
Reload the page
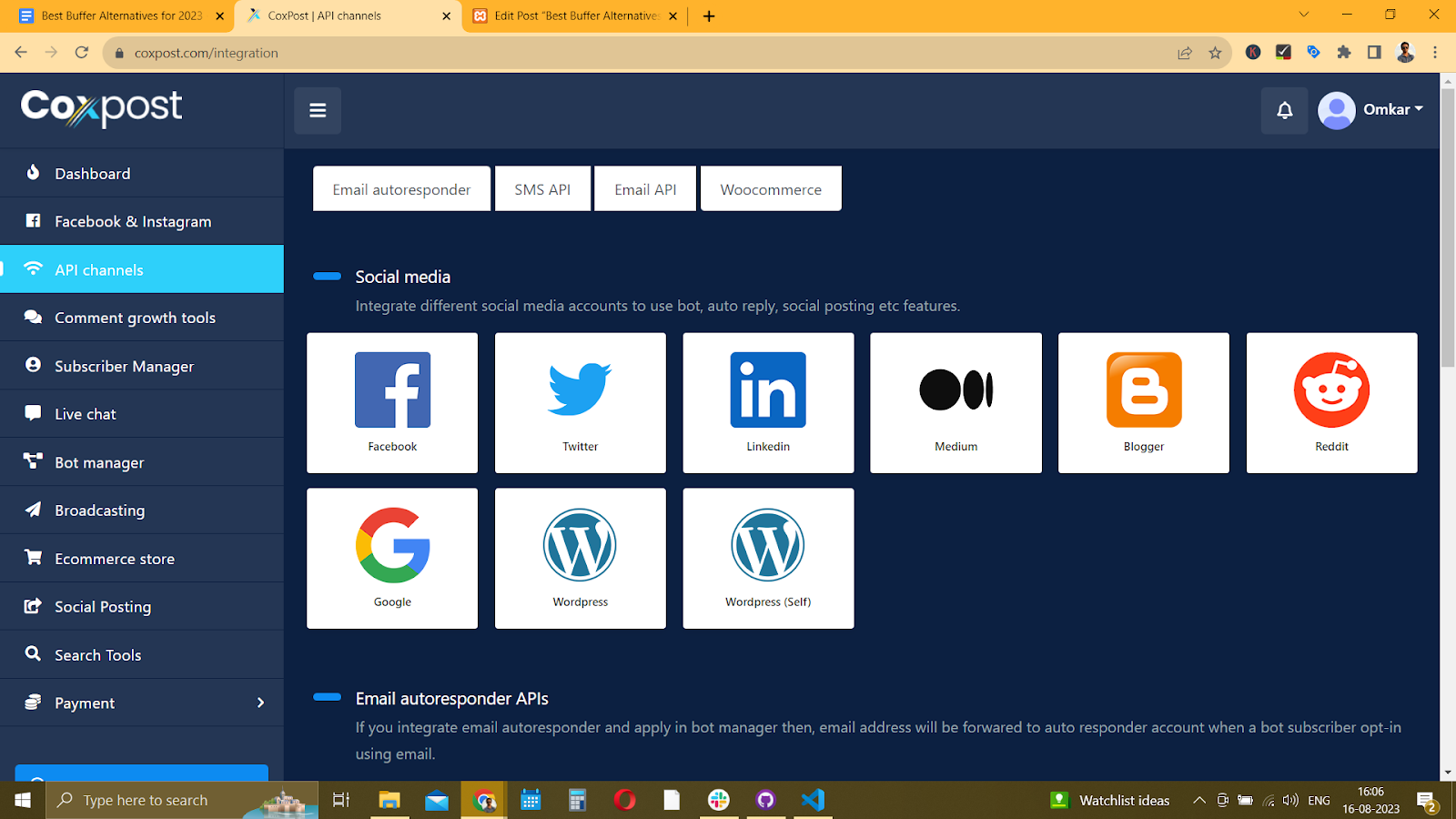tap(82, 53)
